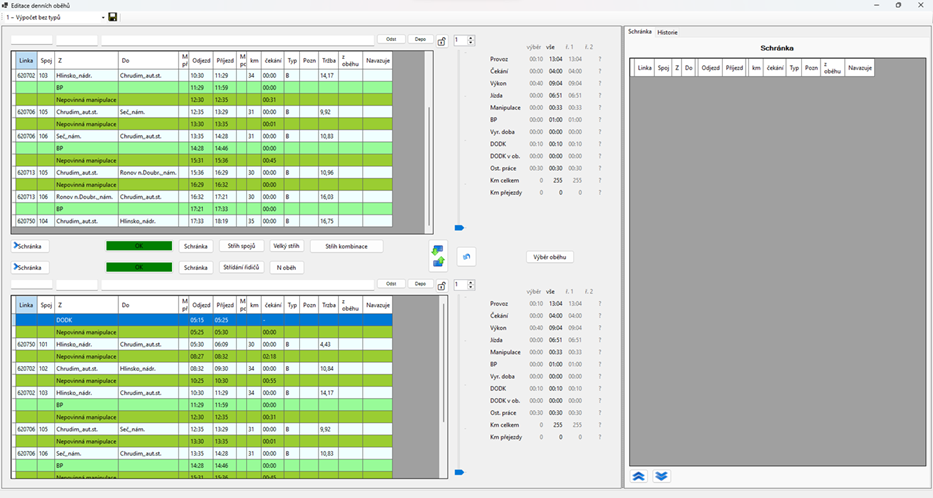Click the double up chevron icon

tap(639, 476)
